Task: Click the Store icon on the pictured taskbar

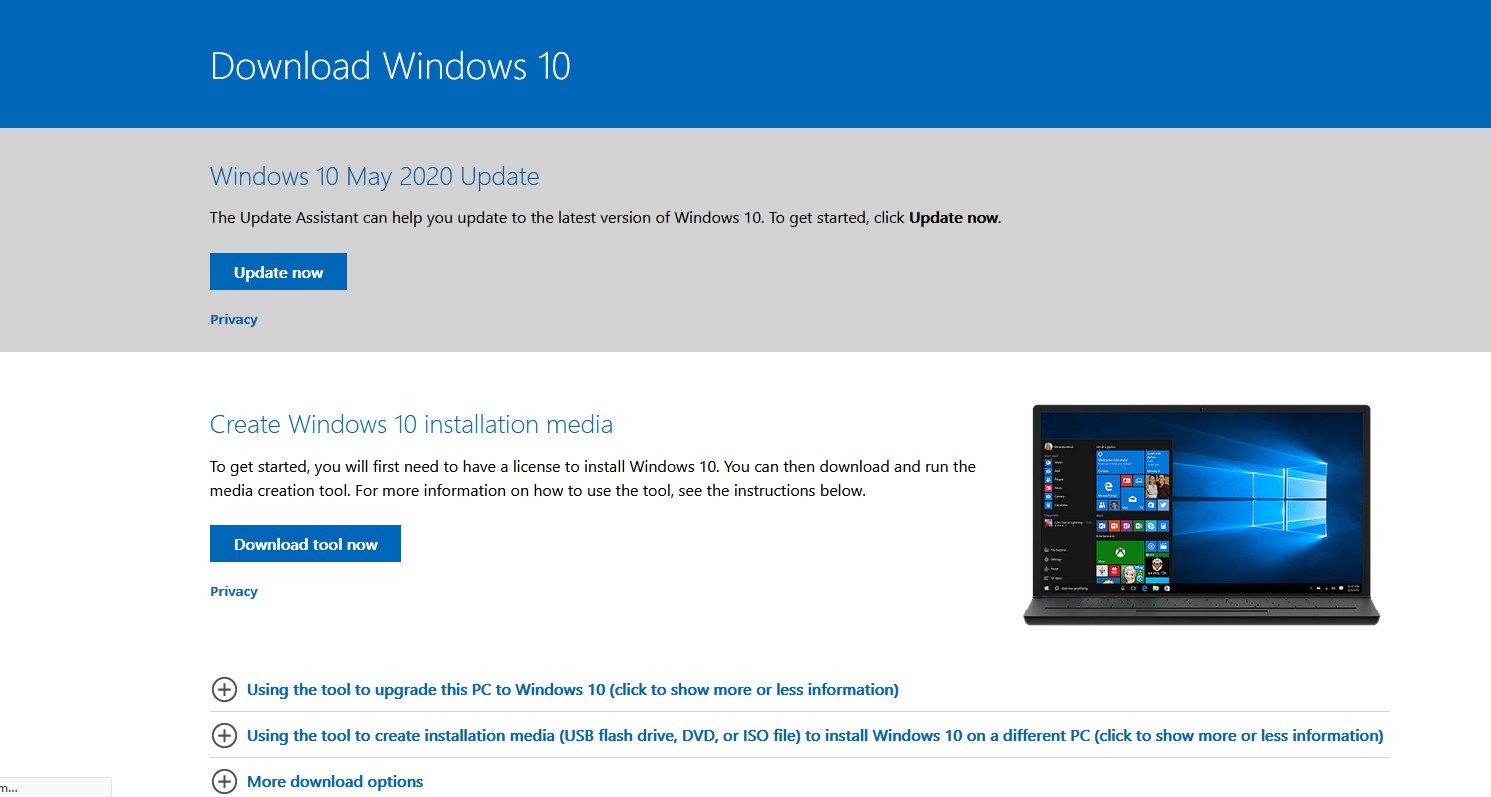Action: pyautogui.click(x=1167, y=587)
